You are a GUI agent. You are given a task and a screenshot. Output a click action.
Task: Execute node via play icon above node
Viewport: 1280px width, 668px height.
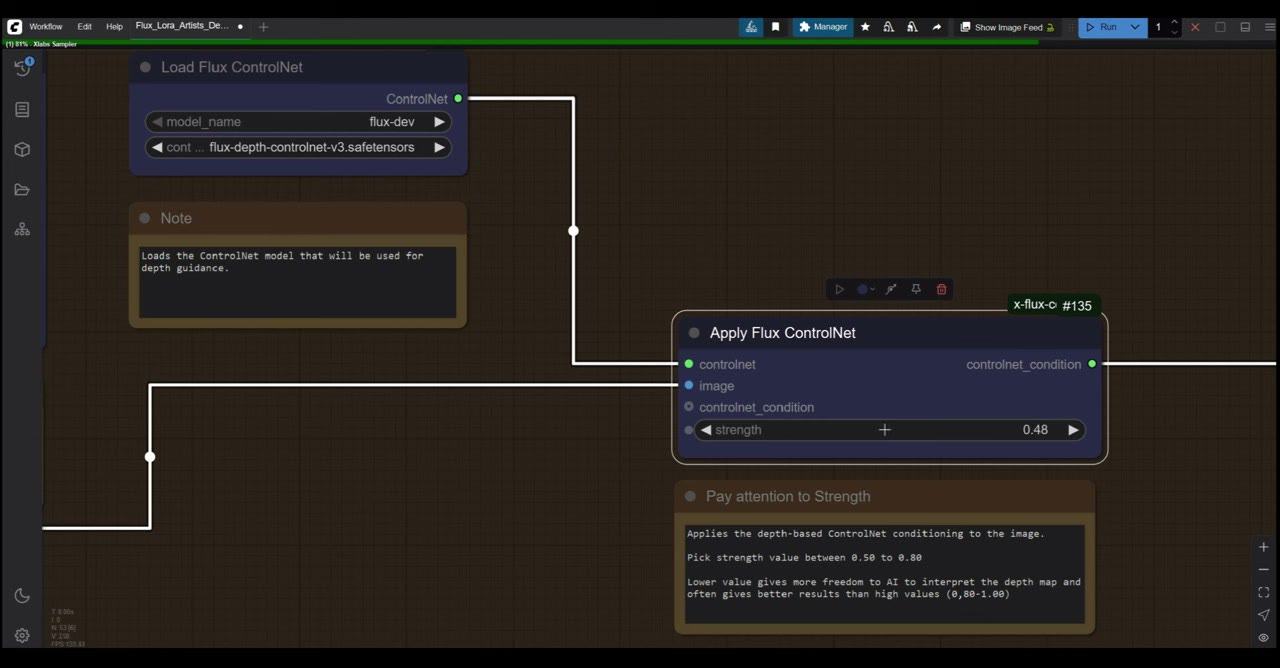click(839, 289)
